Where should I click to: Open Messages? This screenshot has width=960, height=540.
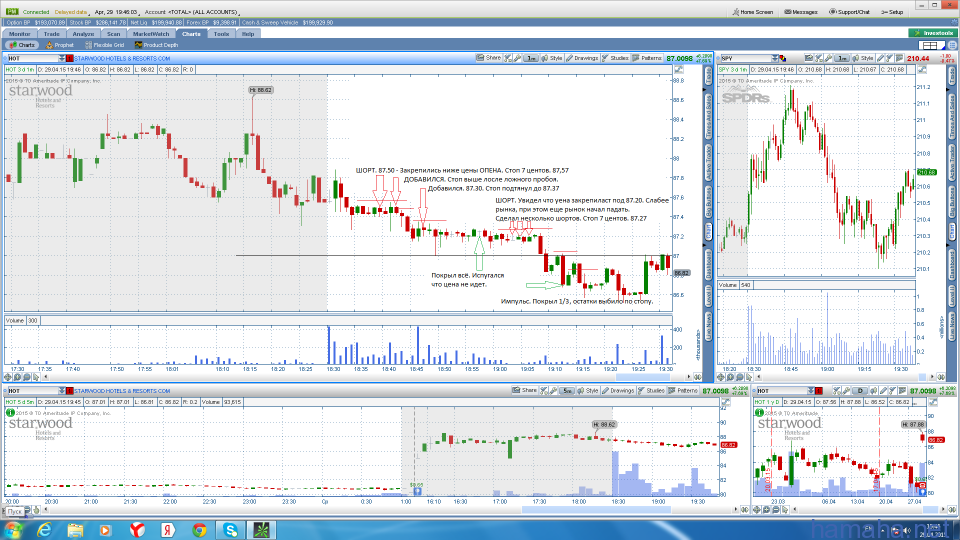(x=801, y=12)
